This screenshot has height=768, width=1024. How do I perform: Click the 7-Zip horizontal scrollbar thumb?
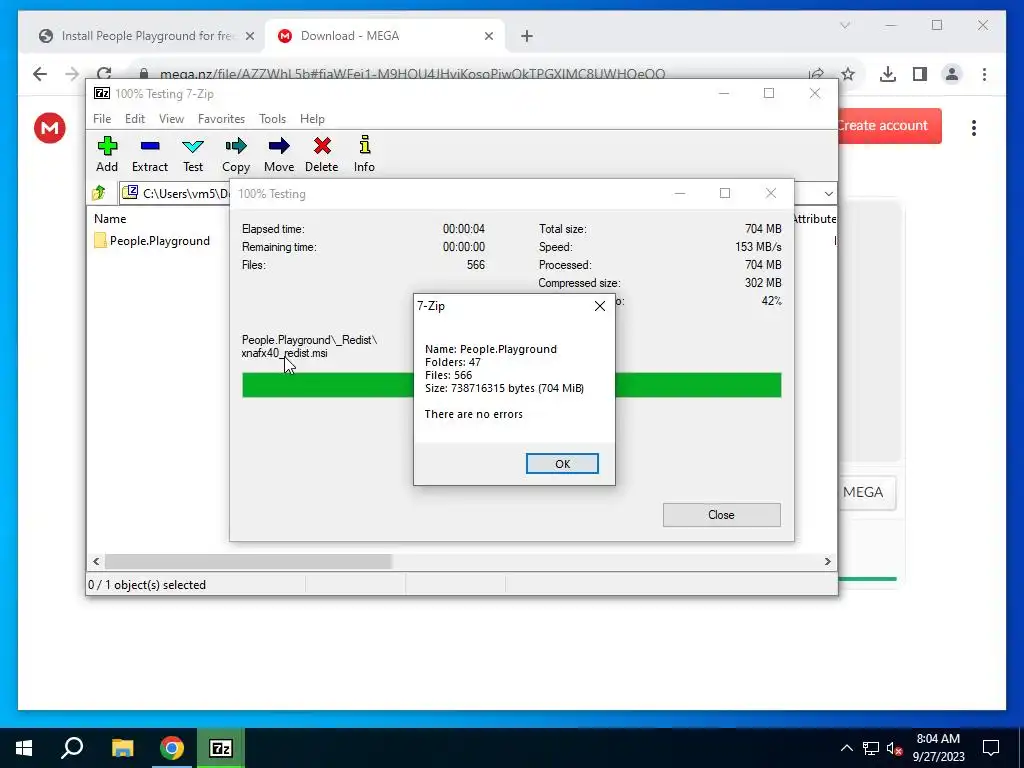248,562
